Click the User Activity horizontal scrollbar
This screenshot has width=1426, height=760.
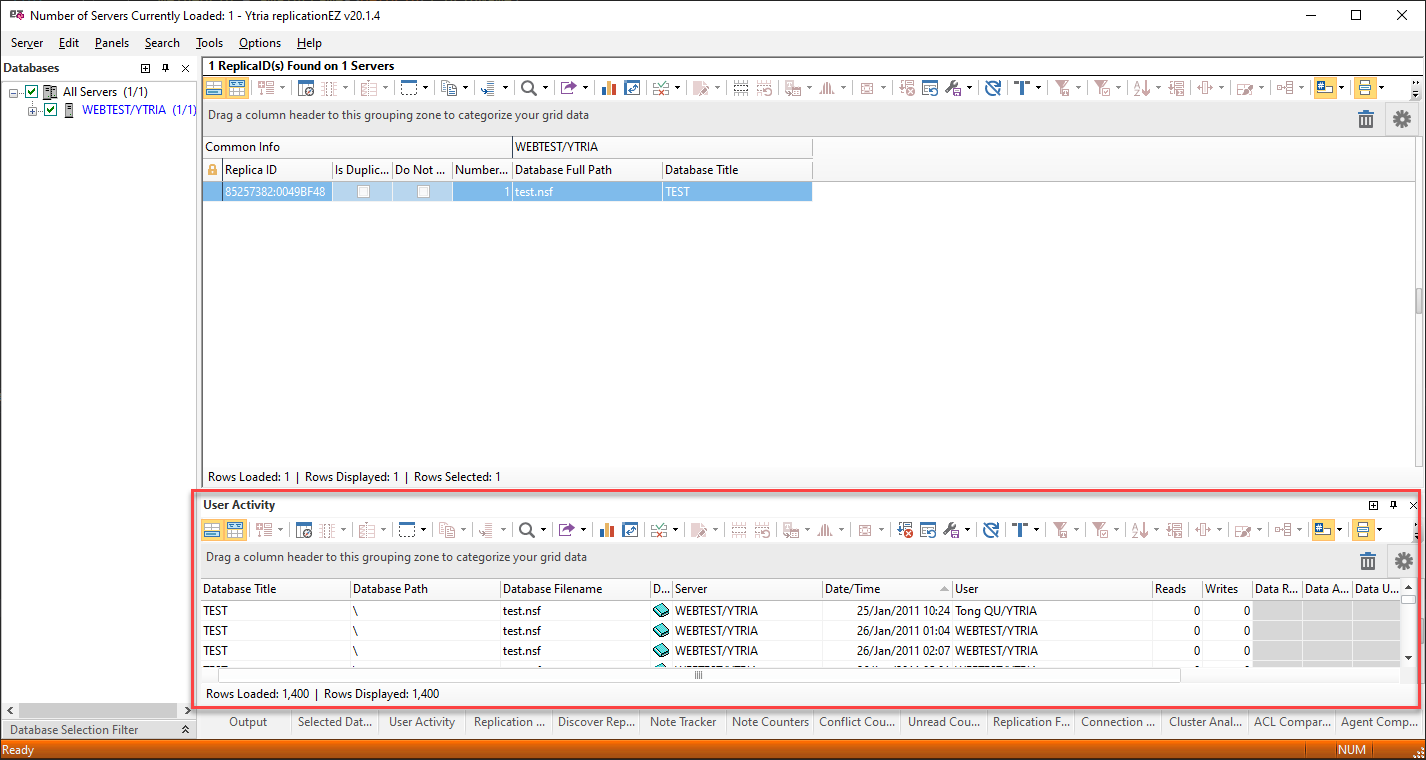698,675
